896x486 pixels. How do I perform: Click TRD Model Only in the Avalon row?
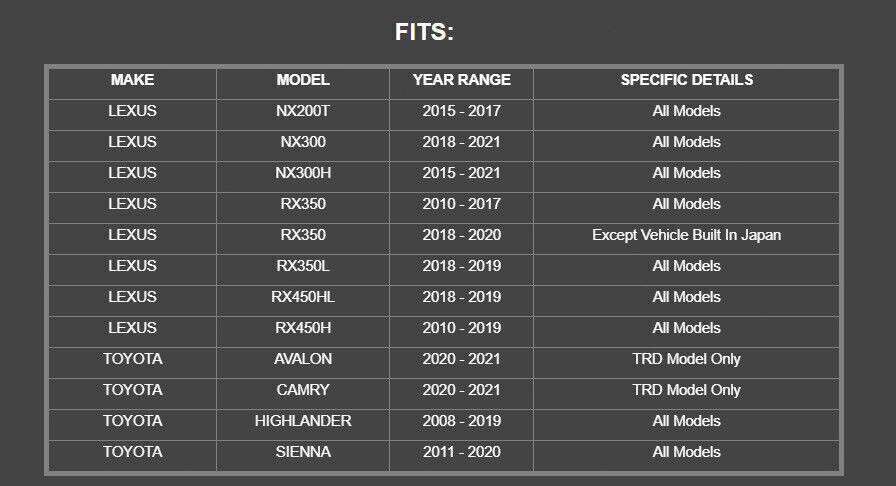(686, 359)
